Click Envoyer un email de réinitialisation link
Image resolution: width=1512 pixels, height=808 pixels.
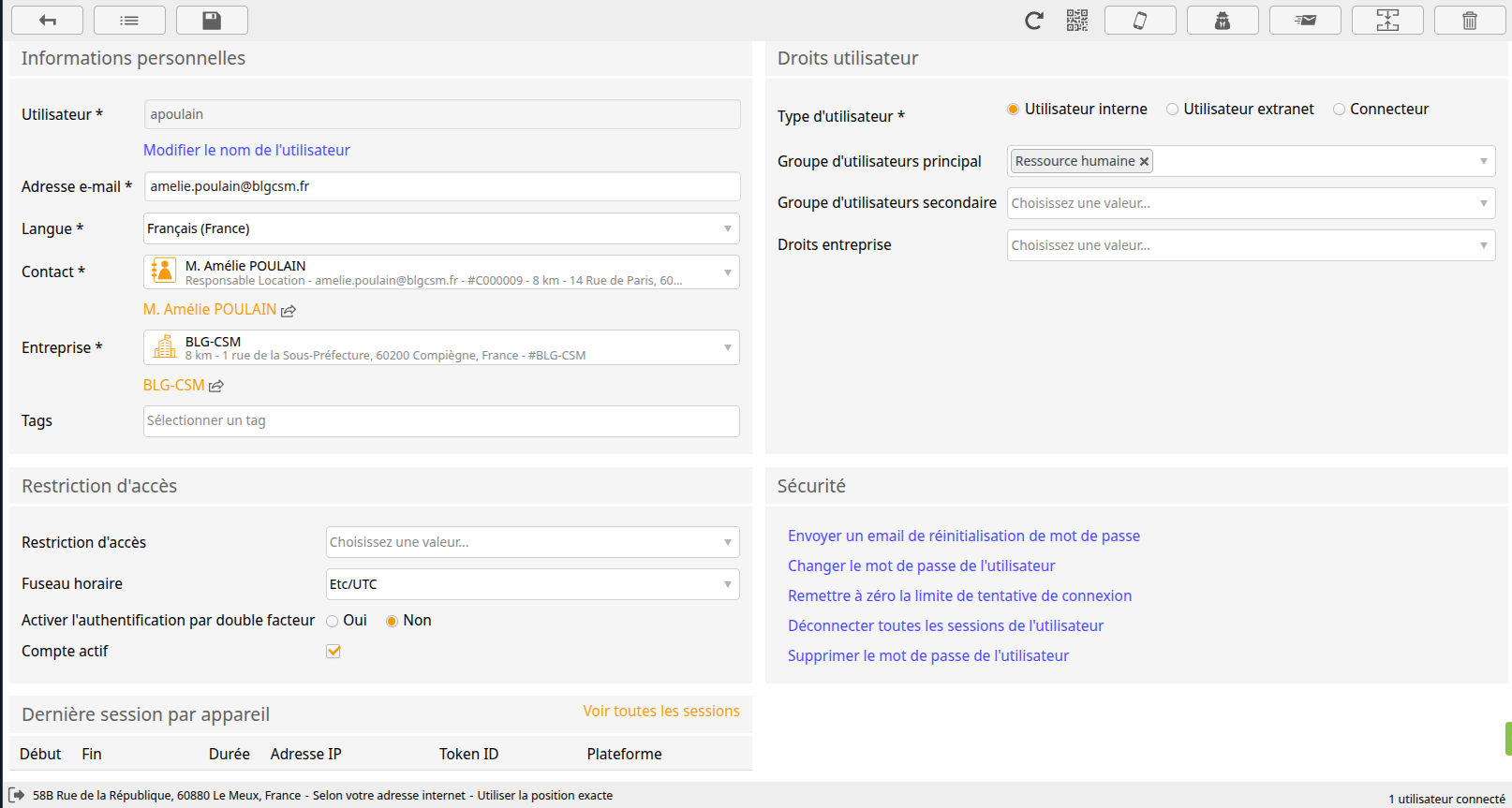pyautogui.click(x=964, y=536)
